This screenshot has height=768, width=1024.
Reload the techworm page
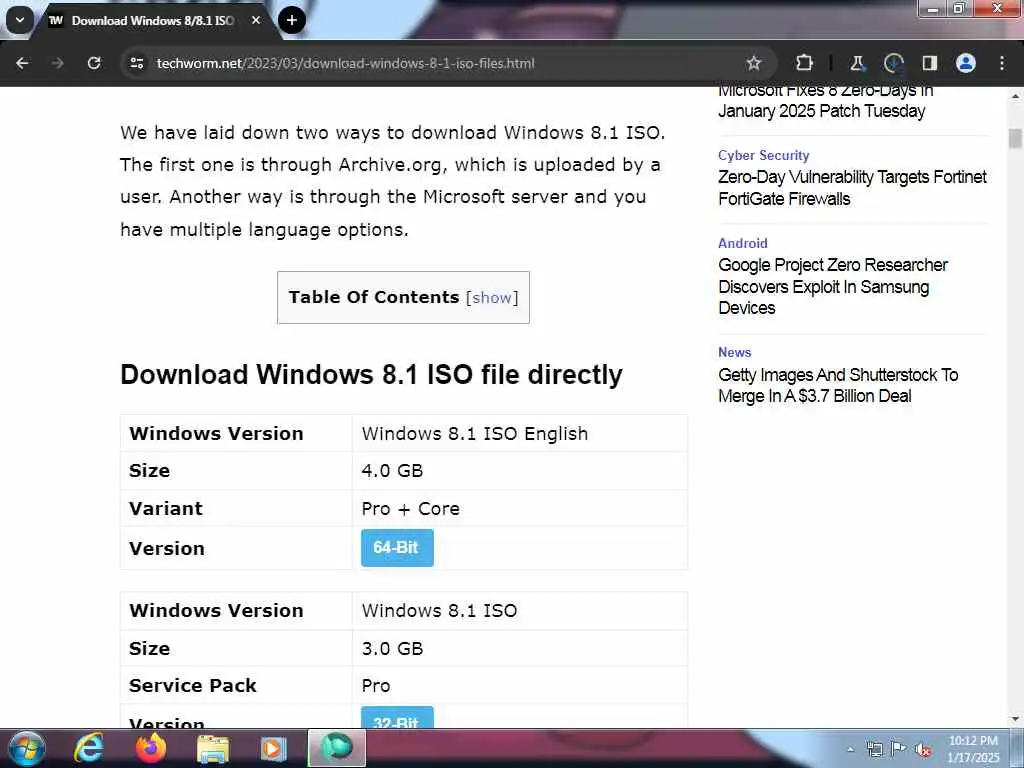[x=94, y=63]
